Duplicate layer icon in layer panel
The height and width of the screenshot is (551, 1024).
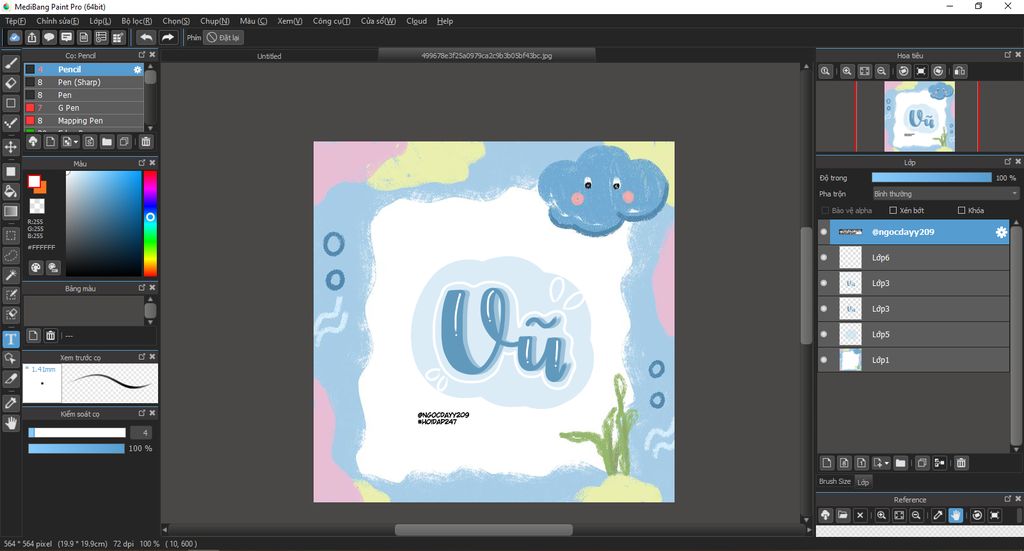(x=921, y=463)
